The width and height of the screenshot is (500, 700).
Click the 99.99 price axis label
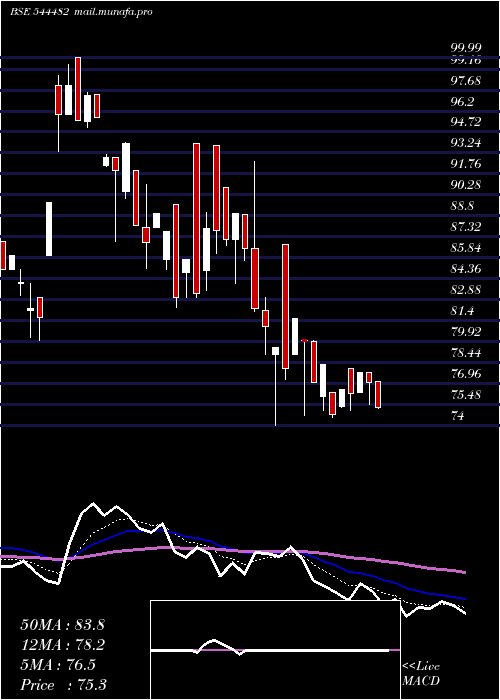[x=466, y=48]
